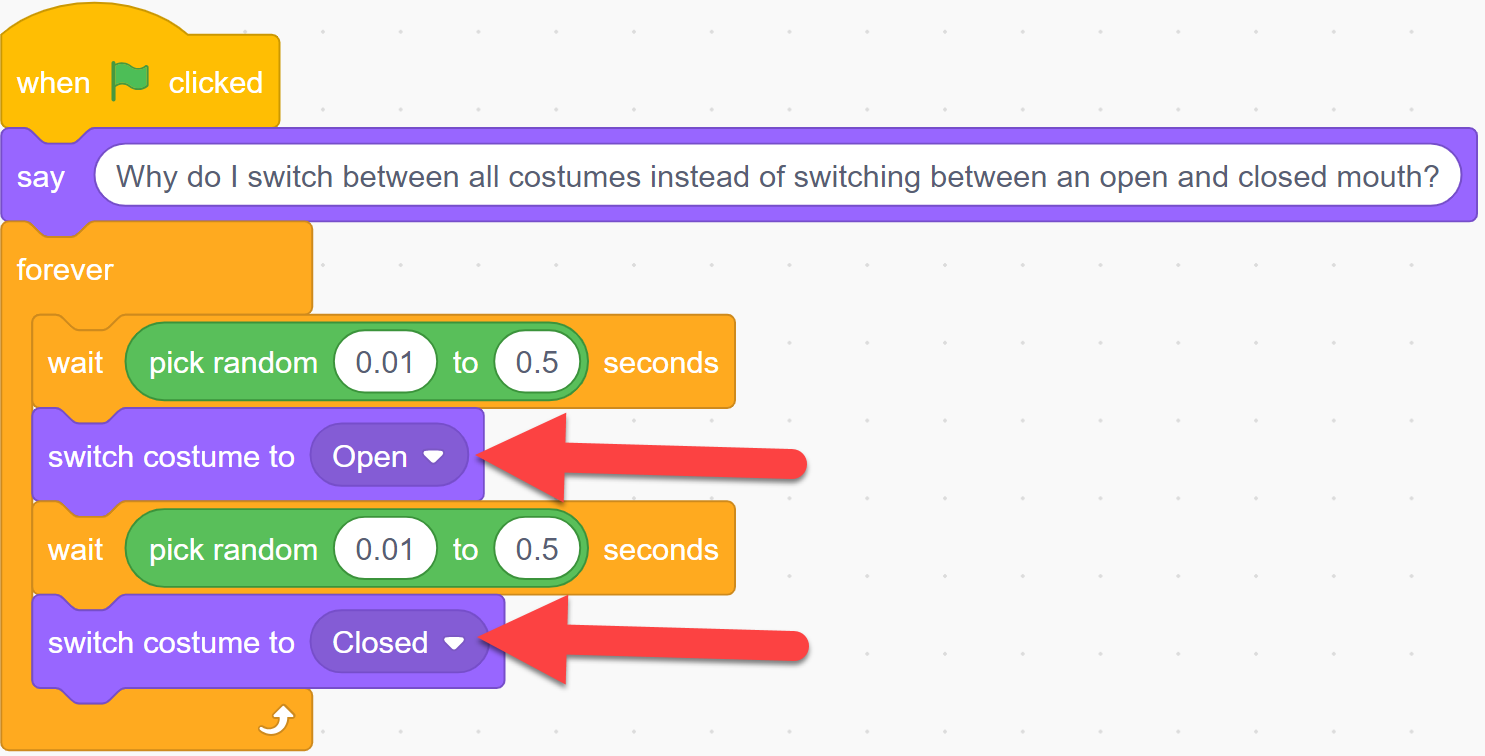Select the say block text field
The width and height of the screenshot is (1485, 756).
[x=777, y=177]
